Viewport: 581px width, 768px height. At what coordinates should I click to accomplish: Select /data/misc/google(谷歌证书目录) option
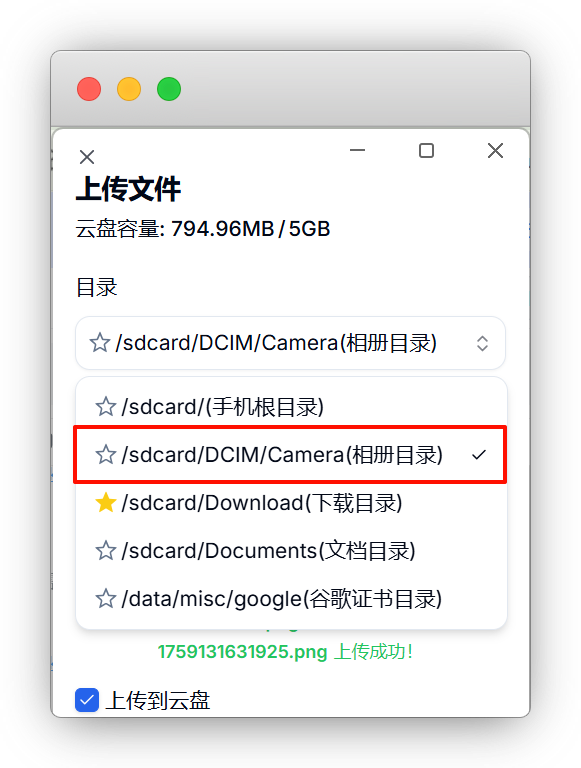pos(290,599)
